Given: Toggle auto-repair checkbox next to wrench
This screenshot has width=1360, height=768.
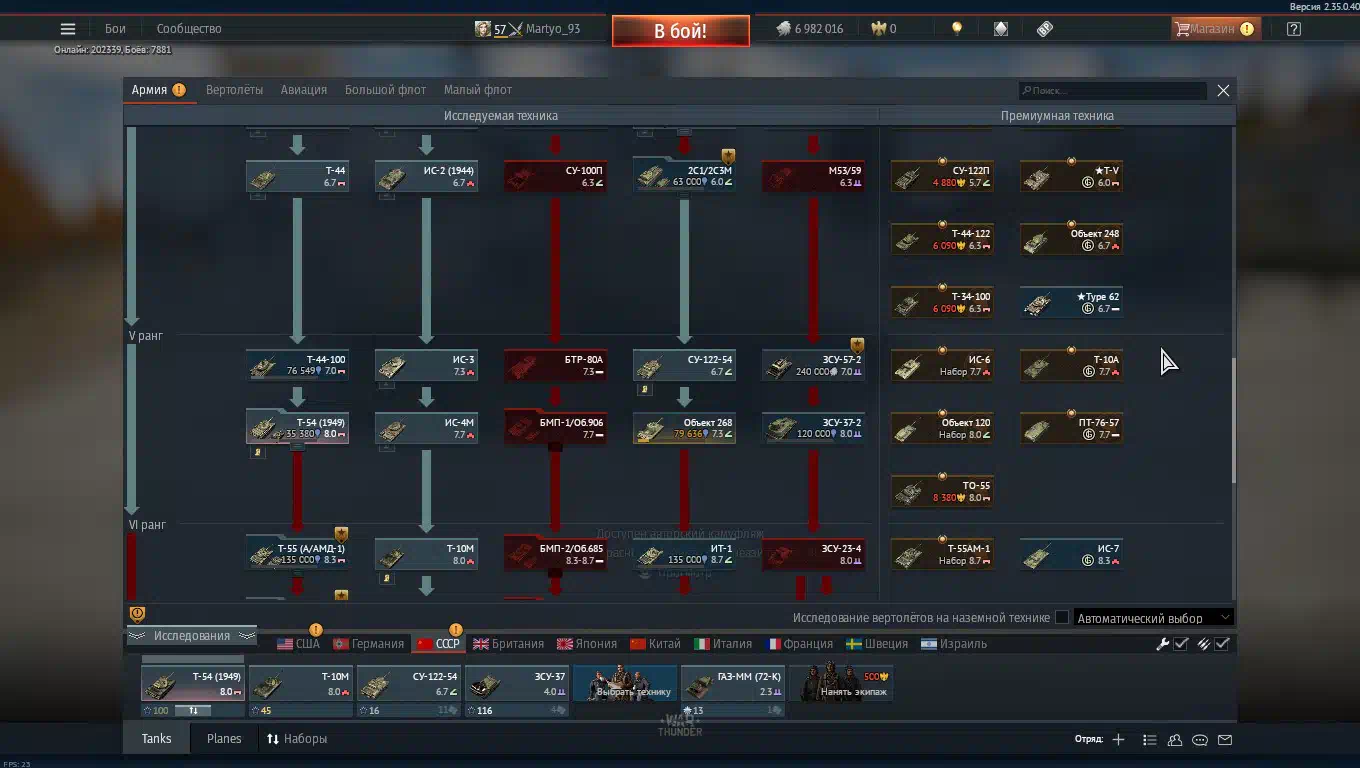Looking at the screenshot, I should (x=1181, y=644).
